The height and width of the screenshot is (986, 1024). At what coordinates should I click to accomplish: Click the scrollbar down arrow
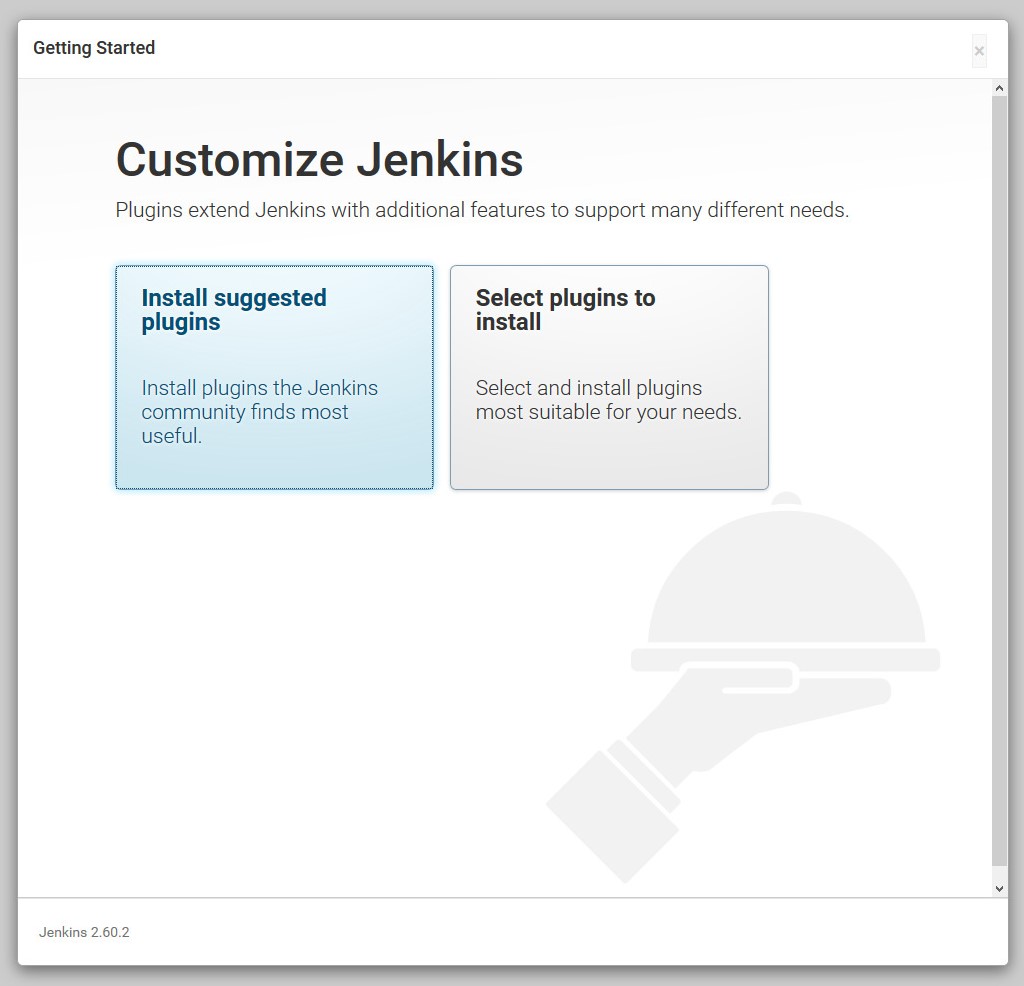999,888
